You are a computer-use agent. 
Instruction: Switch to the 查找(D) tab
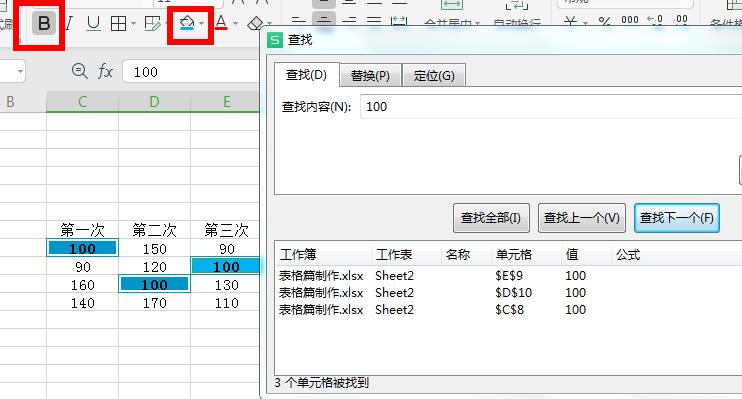coord(306,75)
